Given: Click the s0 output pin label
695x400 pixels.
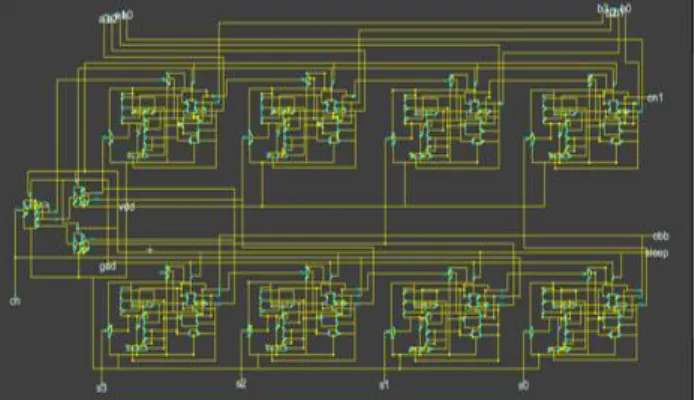Looking at the screenshot, I should (523, 385).
